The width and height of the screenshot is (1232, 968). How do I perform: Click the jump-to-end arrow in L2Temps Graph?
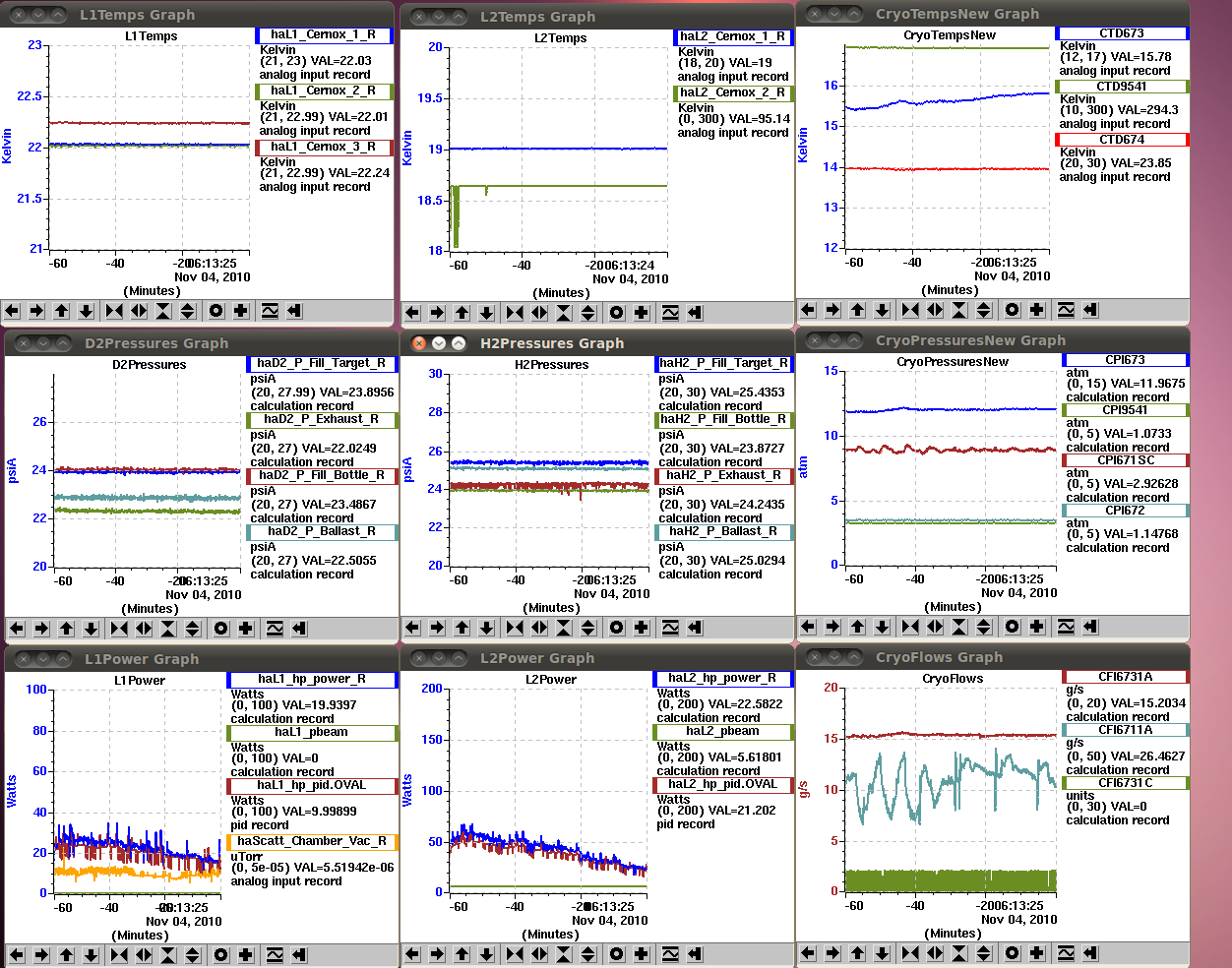coord(695,313)
